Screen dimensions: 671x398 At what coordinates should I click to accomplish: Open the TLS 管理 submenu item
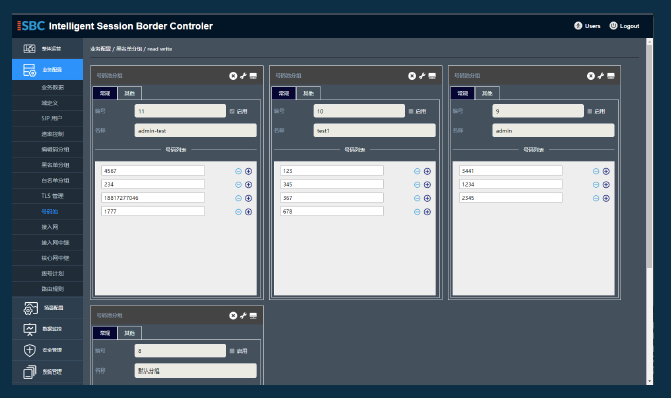tap(48, 196)
